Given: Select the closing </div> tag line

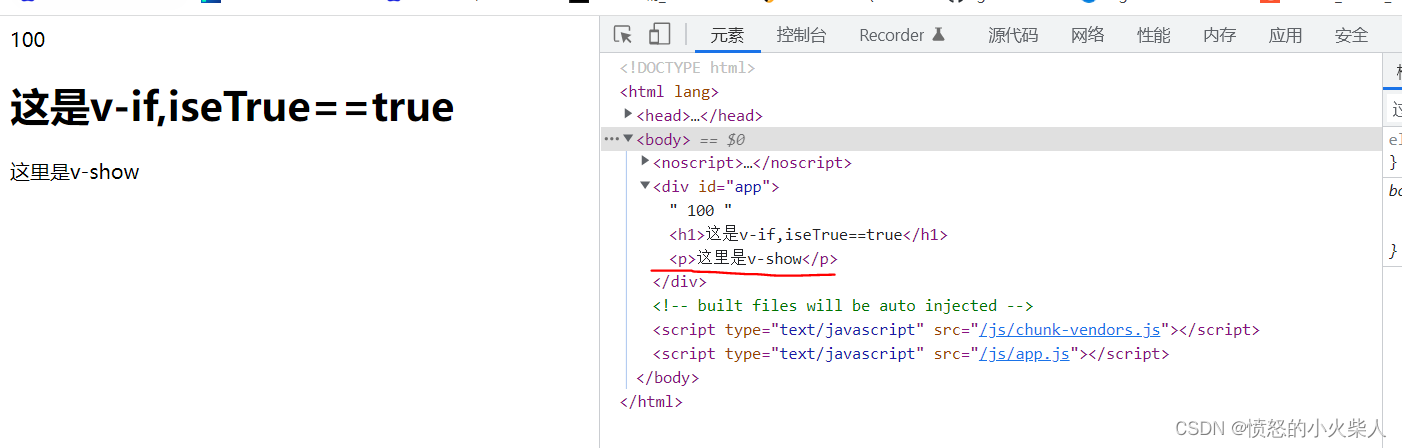Looking at the screenshot, I should 679,282.
